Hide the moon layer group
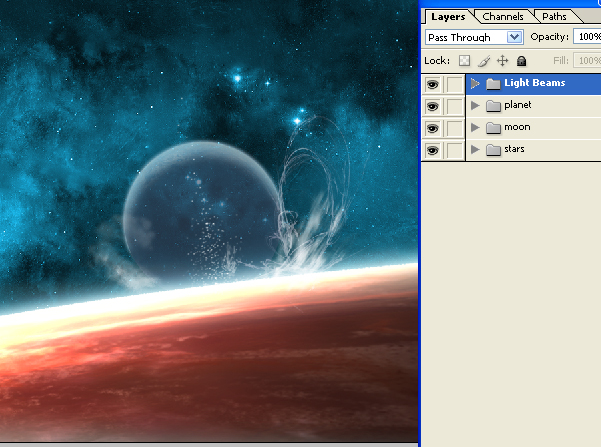601x447 pixels. coord(432,128)
